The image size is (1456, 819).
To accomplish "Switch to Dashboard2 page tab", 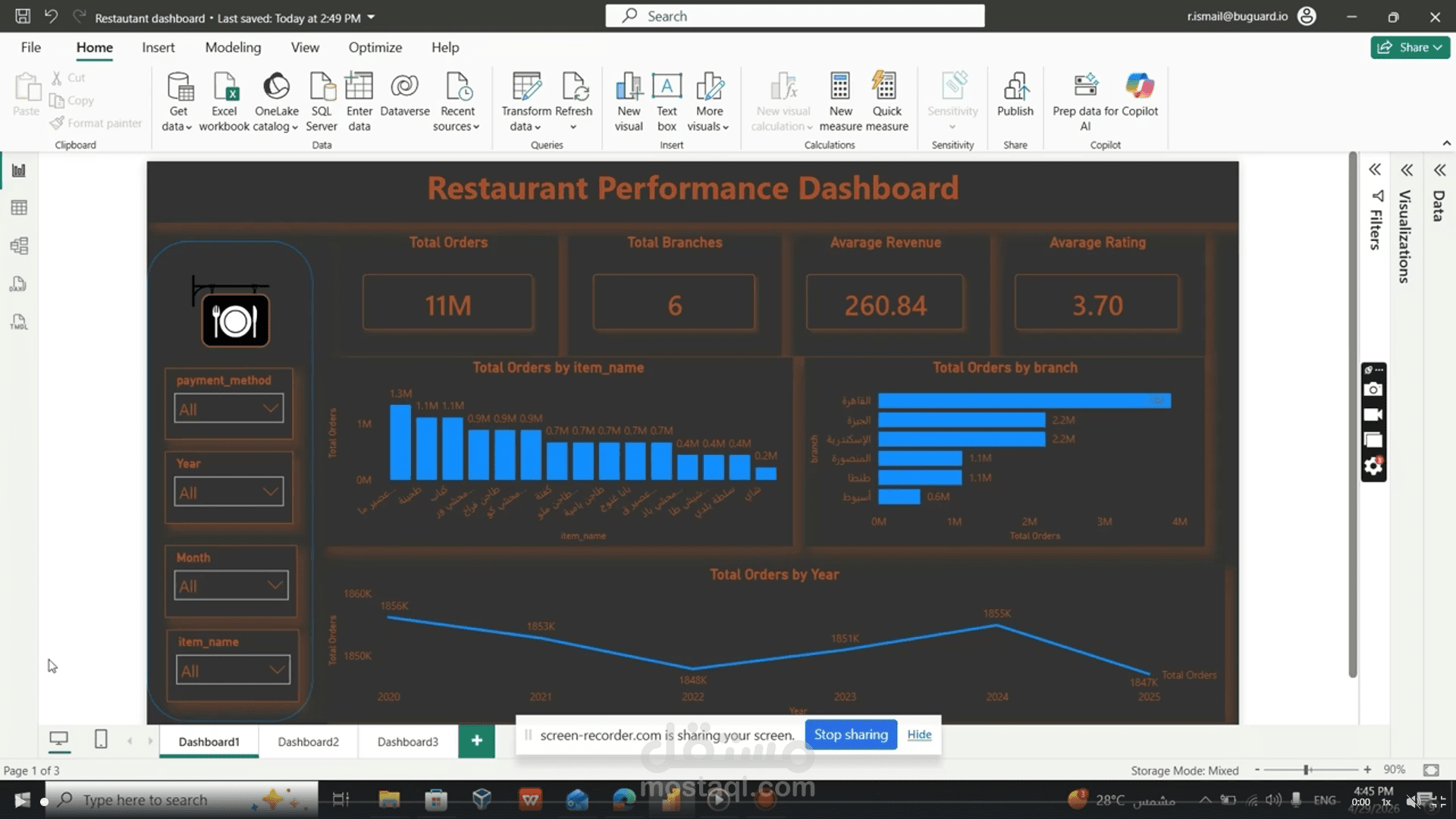I will click(x=308, y=742).
